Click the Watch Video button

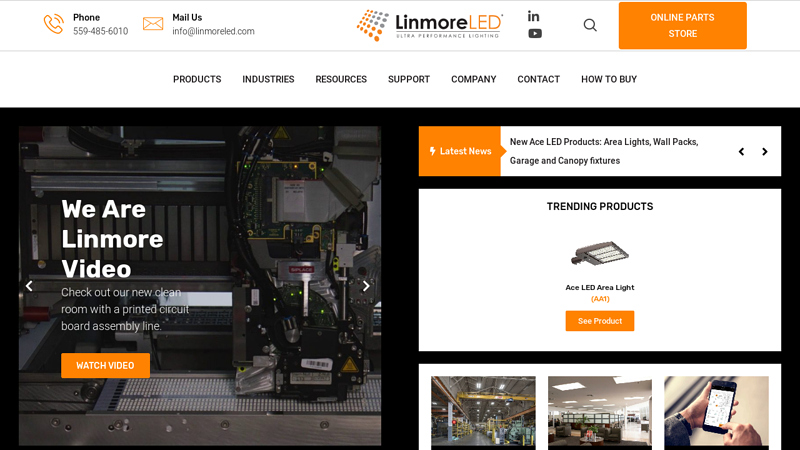(105, 365)
